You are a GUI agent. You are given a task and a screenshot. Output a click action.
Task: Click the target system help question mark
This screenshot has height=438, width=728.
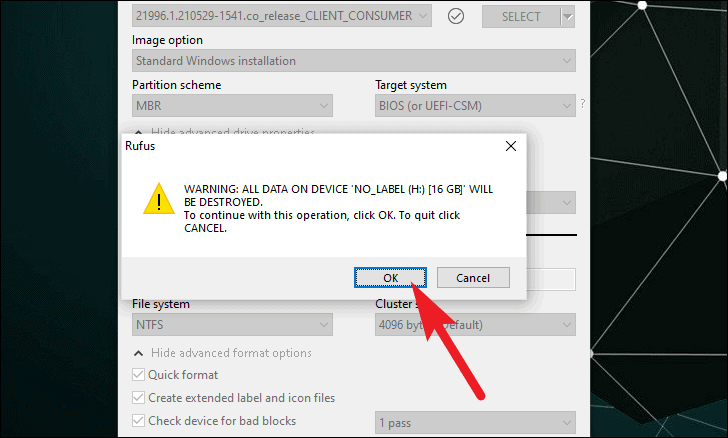click(583, 104)
